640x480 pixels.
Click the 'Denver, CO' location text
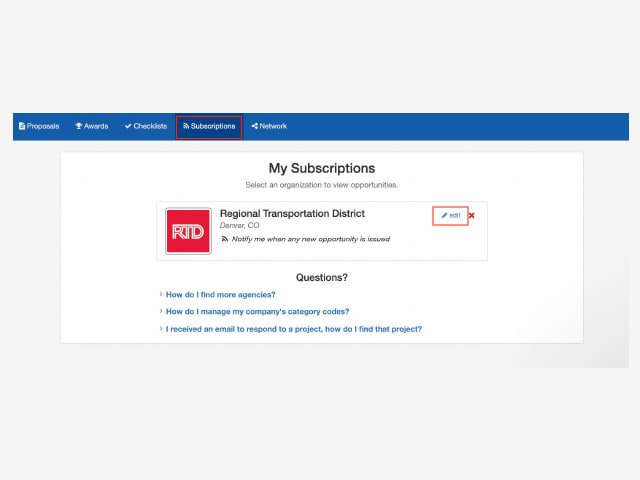pyautogui.click(x=239, y=225)
